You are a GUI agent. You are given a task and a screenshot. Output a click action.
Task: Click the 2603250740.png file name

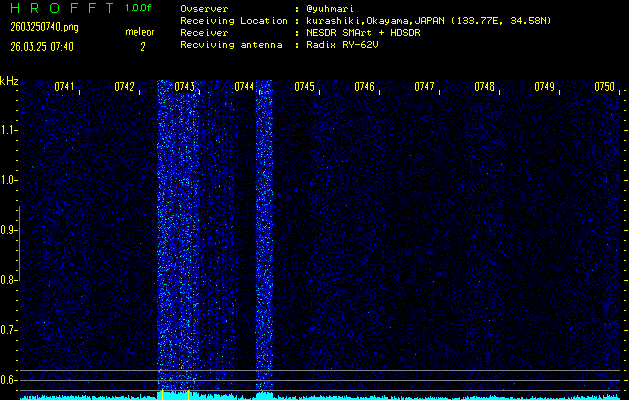[50, 27]
